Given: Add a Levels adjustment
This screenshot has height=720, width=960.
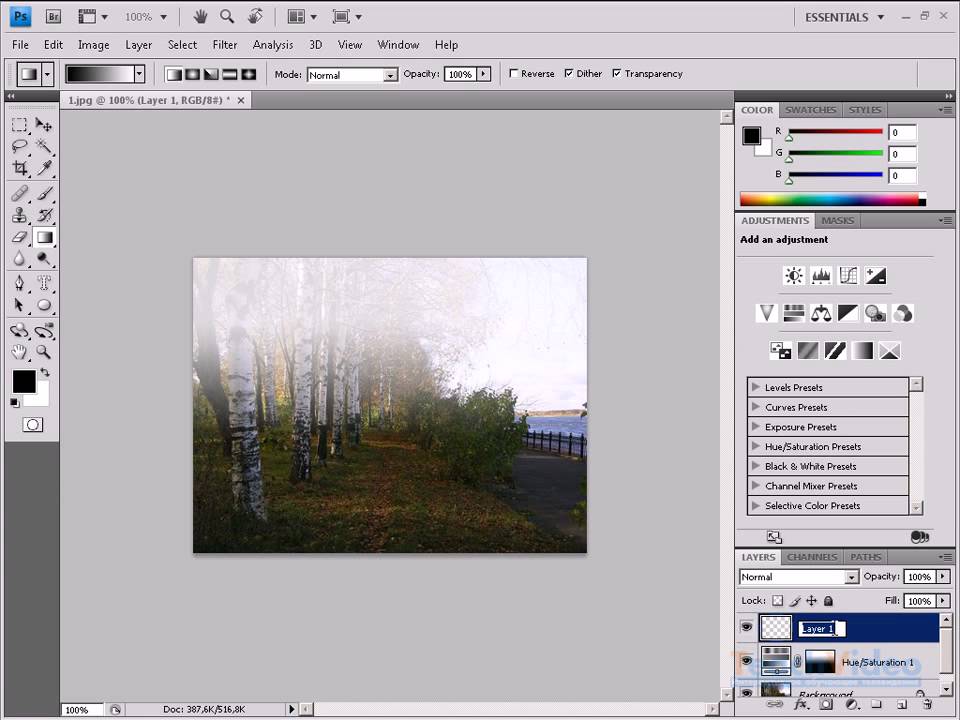Looking at the screenshot, I should point(821,276).
